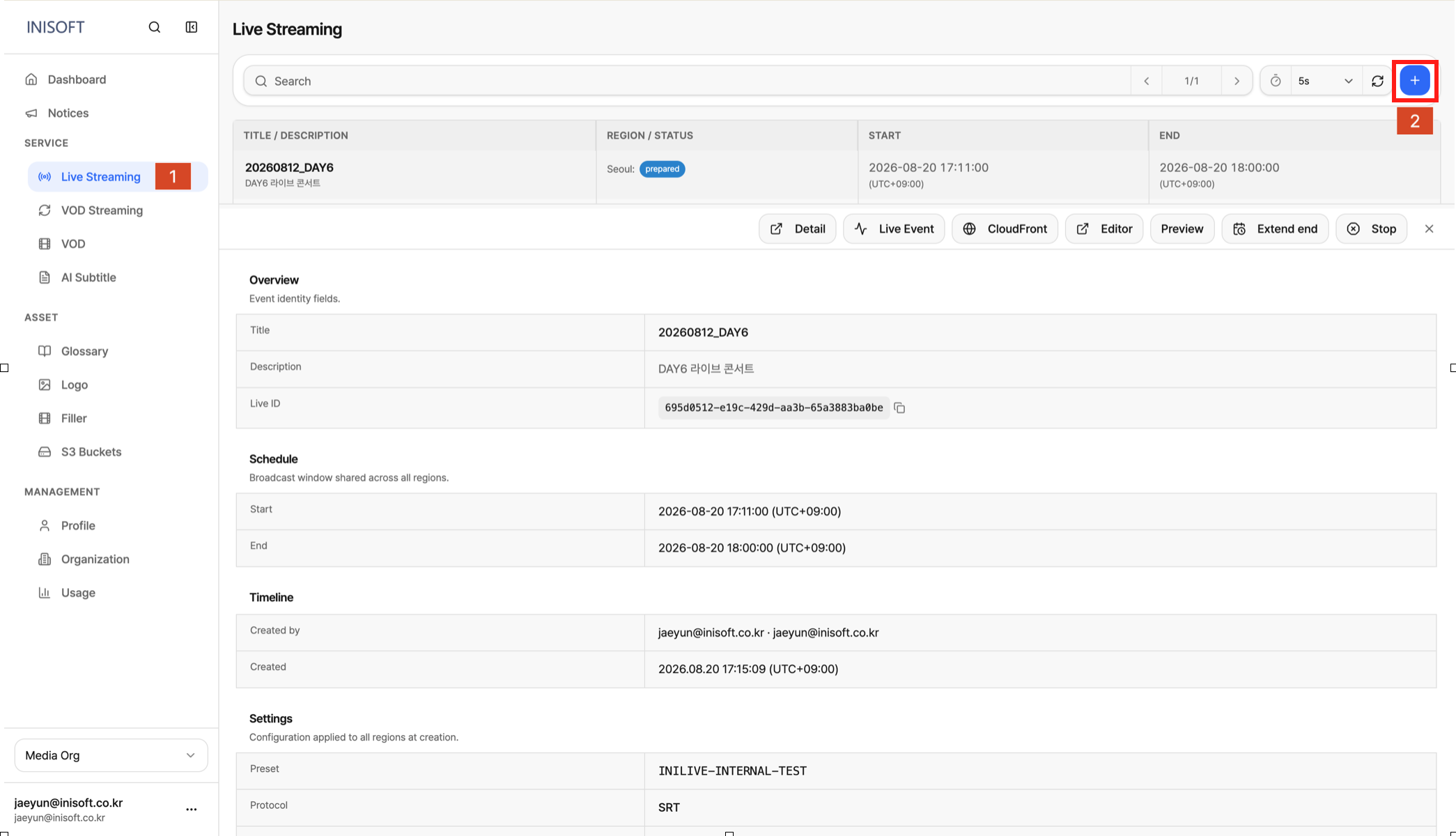The width and height of the screenshot is (1456, 836).
Task: Open the Filler asset page
Action: pos(74,418)
